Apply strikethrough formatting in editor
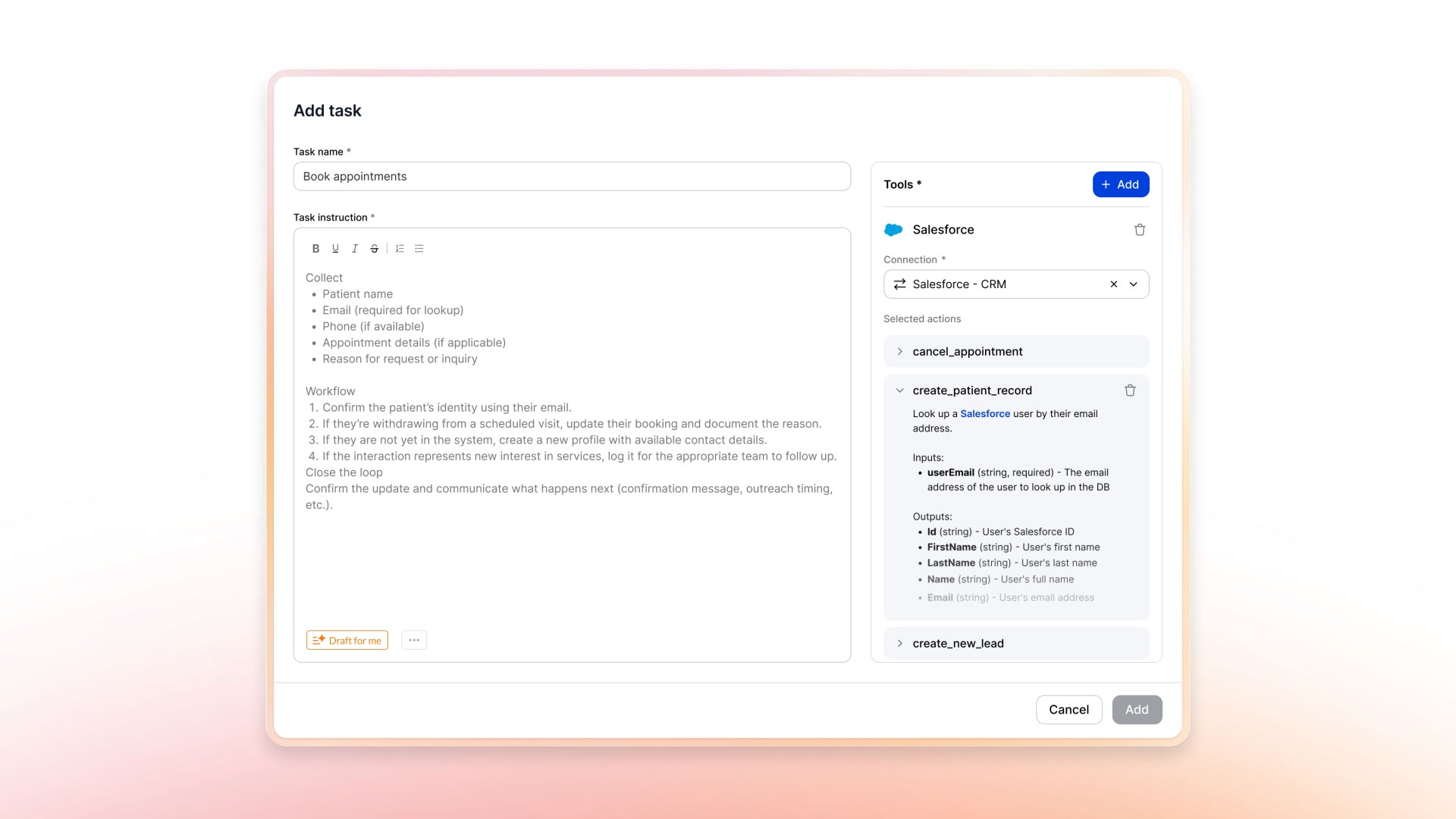The width and height of the screenshot is (1456, 819). click(374, 249)
